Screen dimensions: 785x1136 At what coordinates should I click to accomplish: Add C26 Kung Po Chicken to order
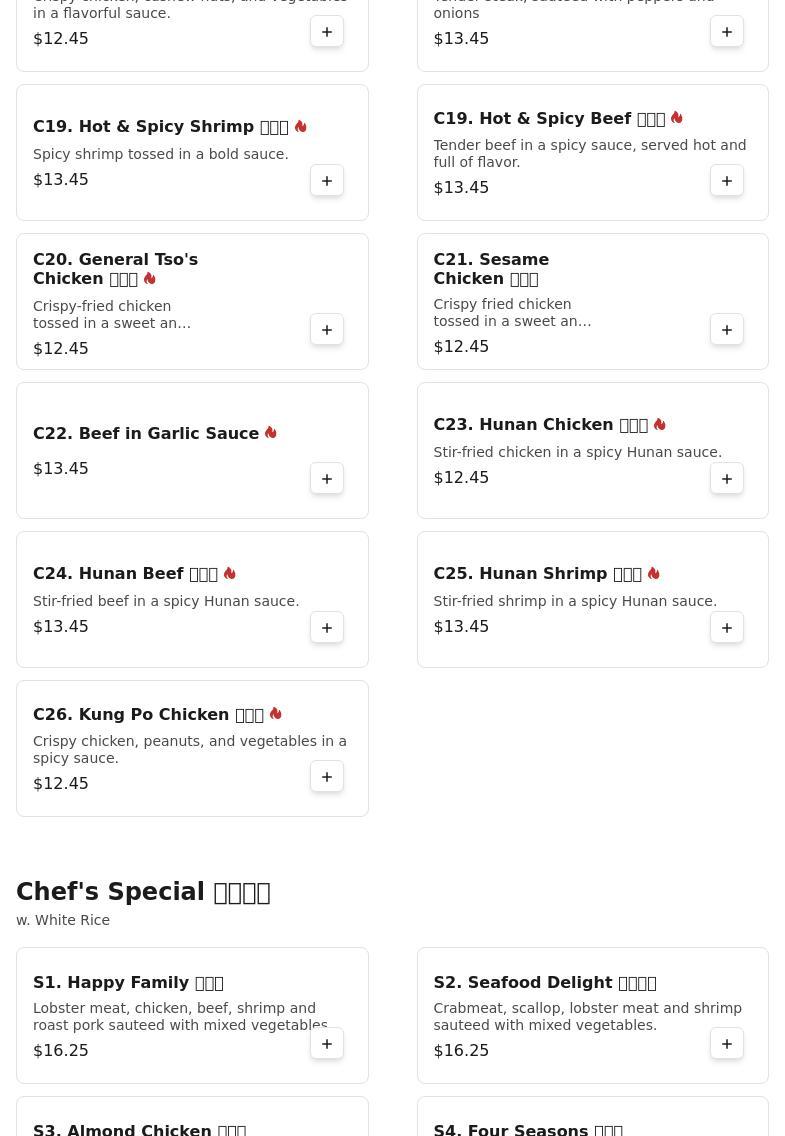click(x=327, y=777)
